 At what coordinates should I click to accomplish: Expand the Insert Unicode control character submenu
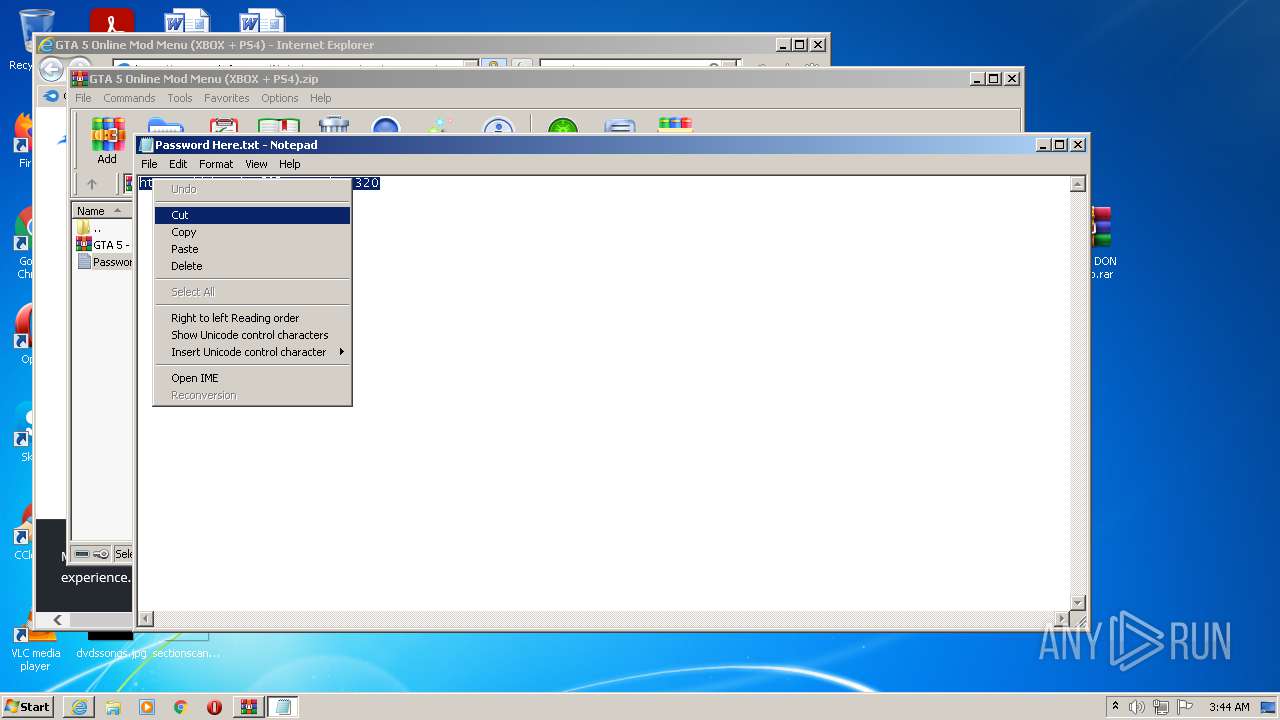point(252,352)
